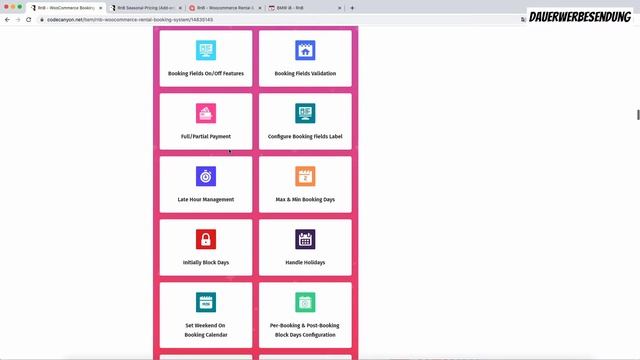Click the Booking Fields On/Off Features icon
Viewport: 640px width, 360px height.
[206, 50]
